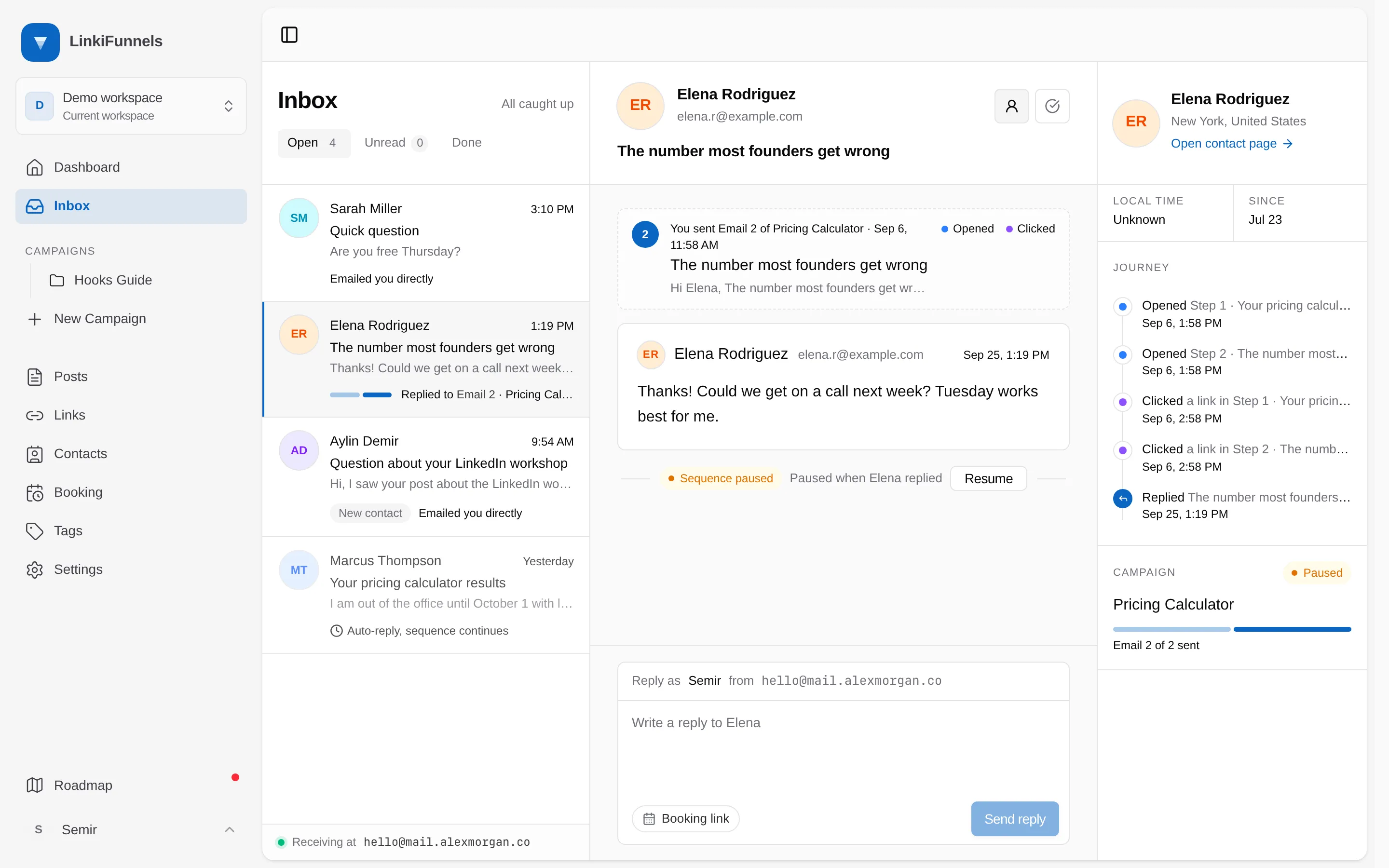
Task: Click the email step number 2 badge
Action: point(645,234)
